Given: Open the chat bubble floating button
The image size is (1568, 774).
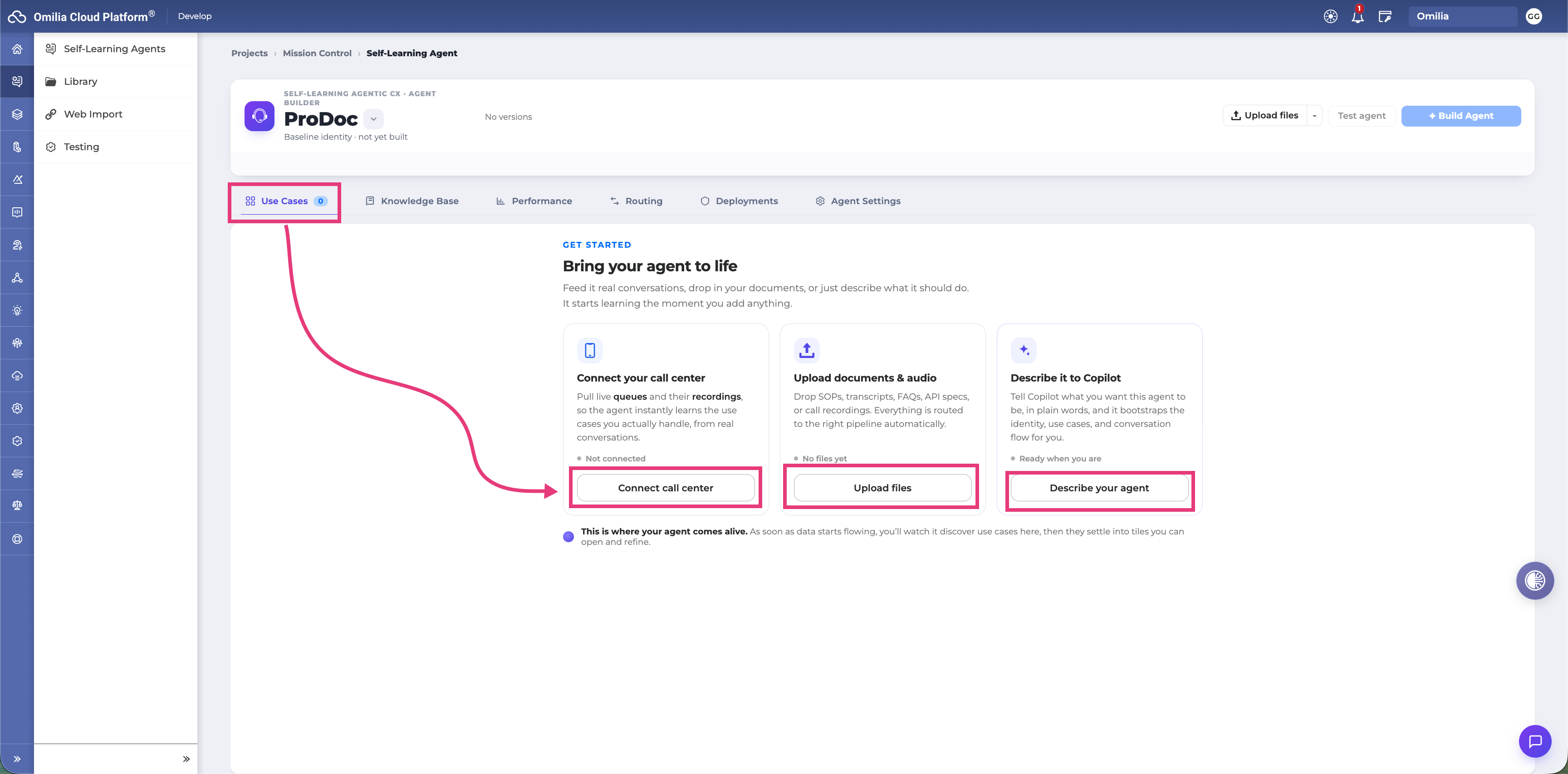Looking at the screenshot, I should tap(1534, 741).
